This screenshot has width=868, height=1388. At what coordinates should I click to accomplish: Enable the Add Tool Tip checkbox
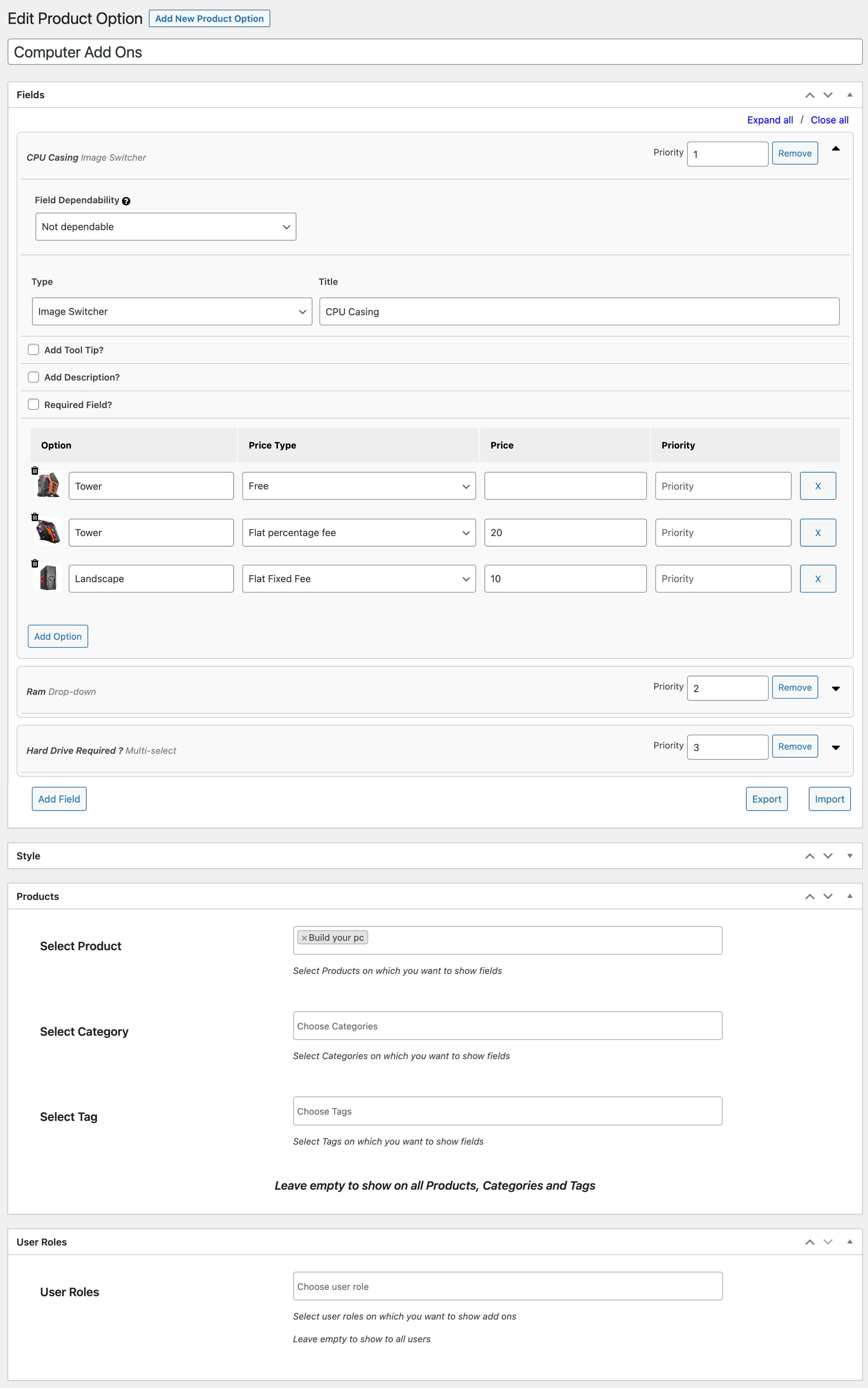[x=33, y=349]
